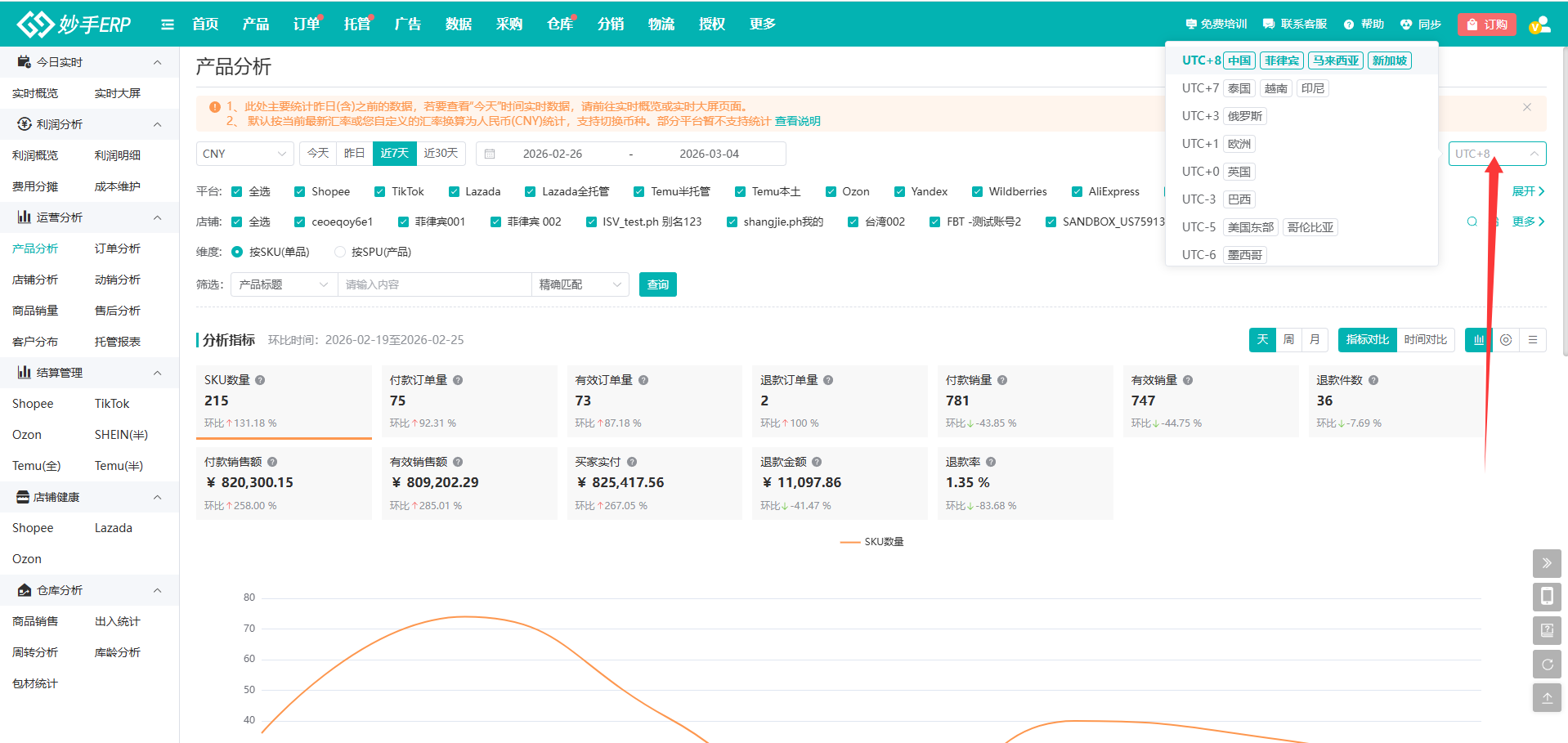
Task: Open the 查看说明 link in notice
Action: [x=797, y=121]
